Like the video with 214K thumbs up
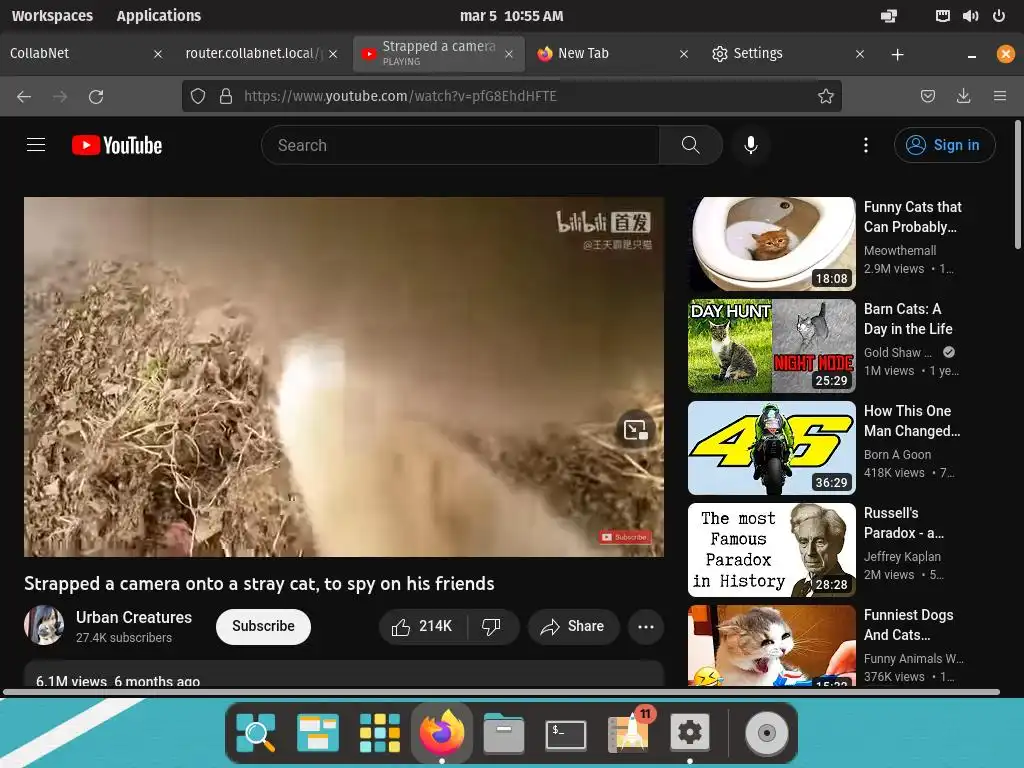1024x768 pixels. click(x=423, y=626)
